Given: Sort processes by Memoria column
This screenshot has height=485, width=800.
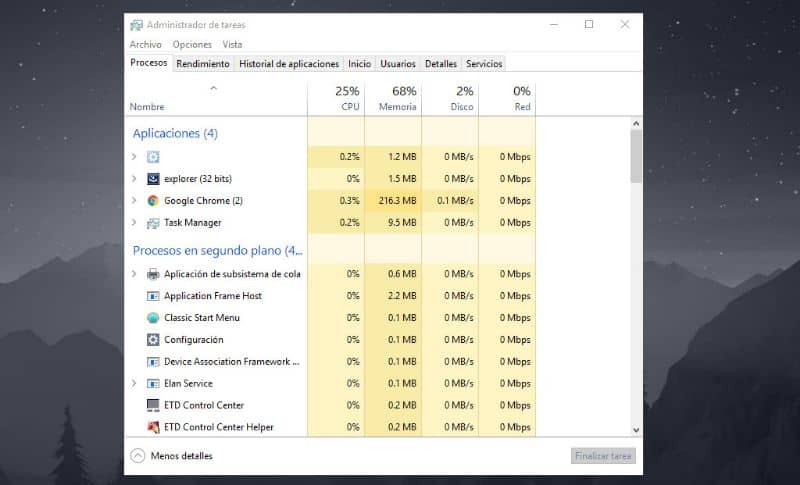Looking at the screenshot, I should pyautogui.click(x=397, y=99).
